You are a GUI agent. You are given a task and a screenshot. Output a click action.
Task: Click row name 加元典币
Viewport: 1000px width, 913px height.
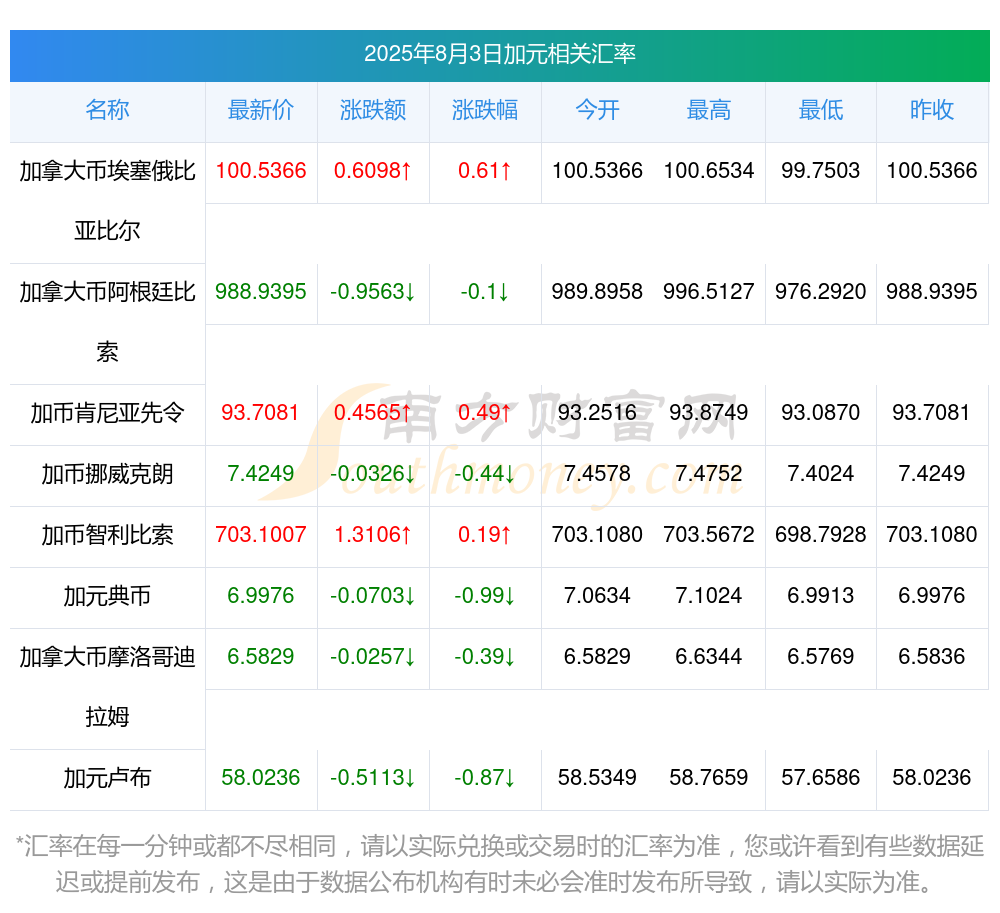click(107, 595)
